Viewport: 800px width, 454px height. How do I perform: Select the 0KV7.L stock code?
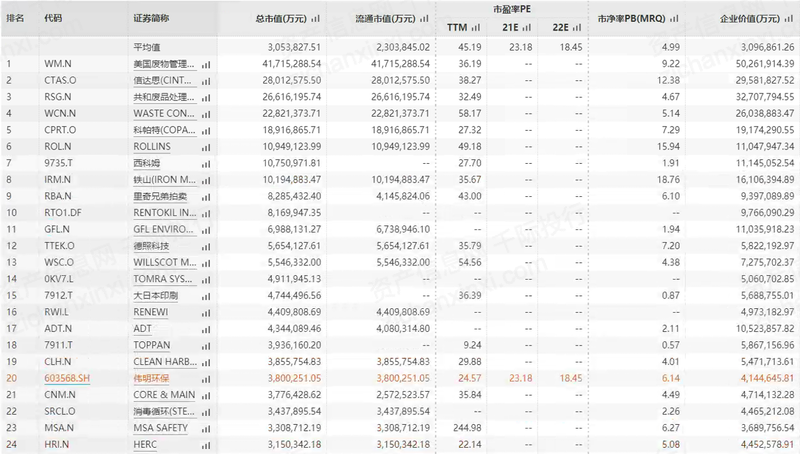click(59, 279)
